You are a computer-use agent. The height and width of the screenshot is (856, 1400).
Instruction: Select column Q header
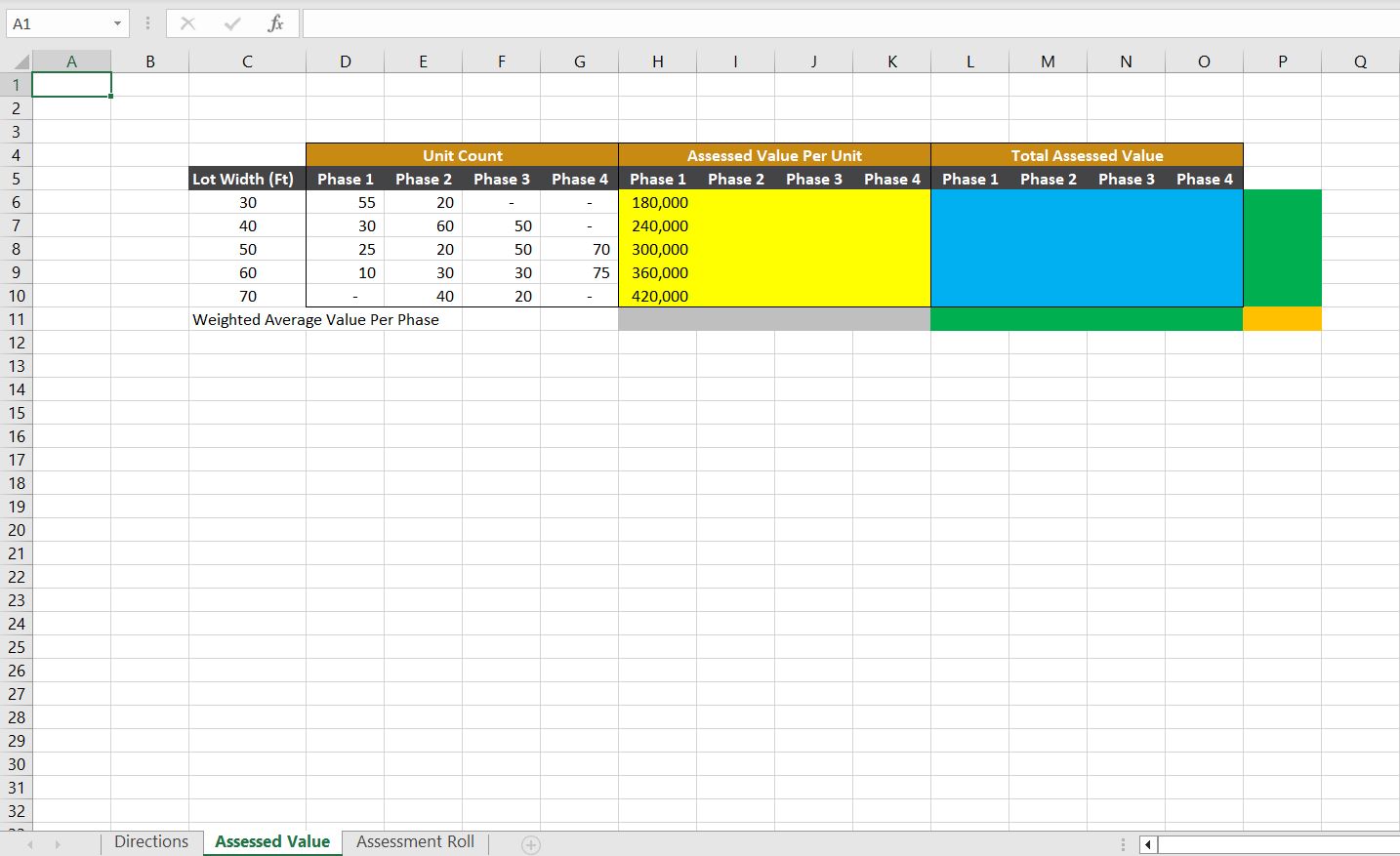pos(1360,61)
